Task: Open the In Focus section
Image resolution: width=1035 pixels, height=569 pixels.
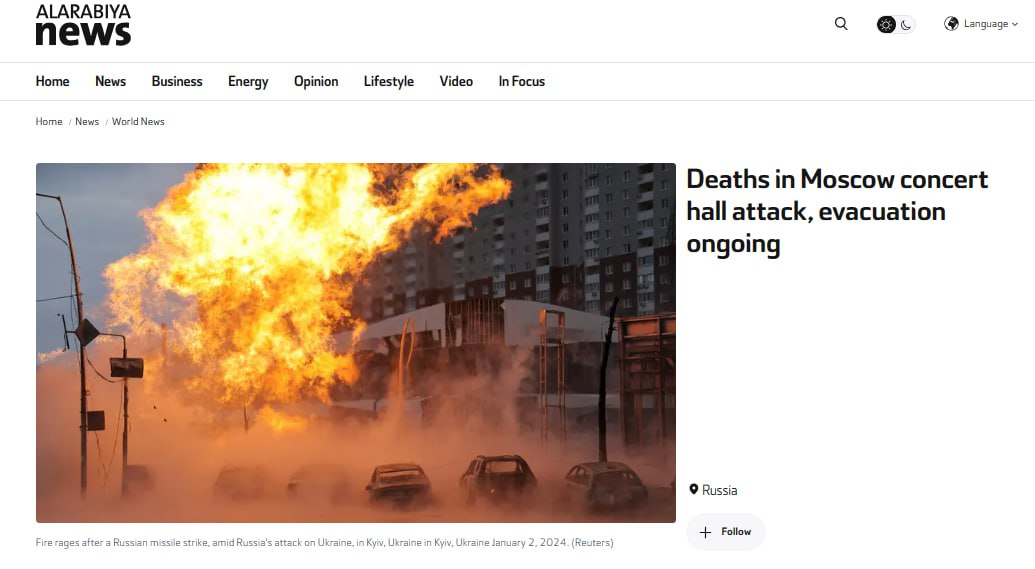Action: click(521, 81)
